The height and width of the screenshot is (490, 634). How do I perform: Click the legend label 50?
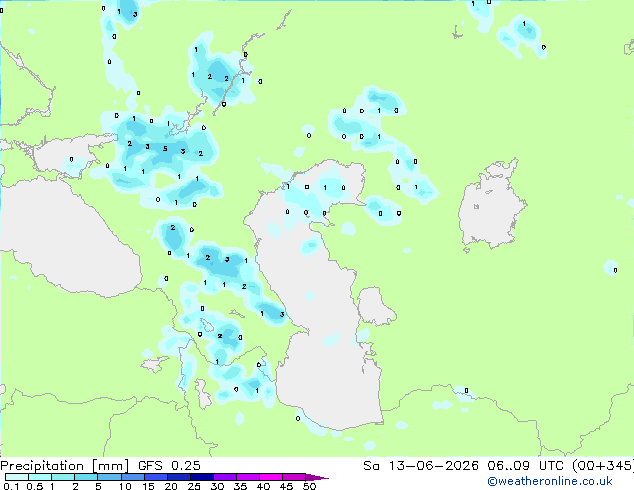pyautogui.click(x=310, y=486)
